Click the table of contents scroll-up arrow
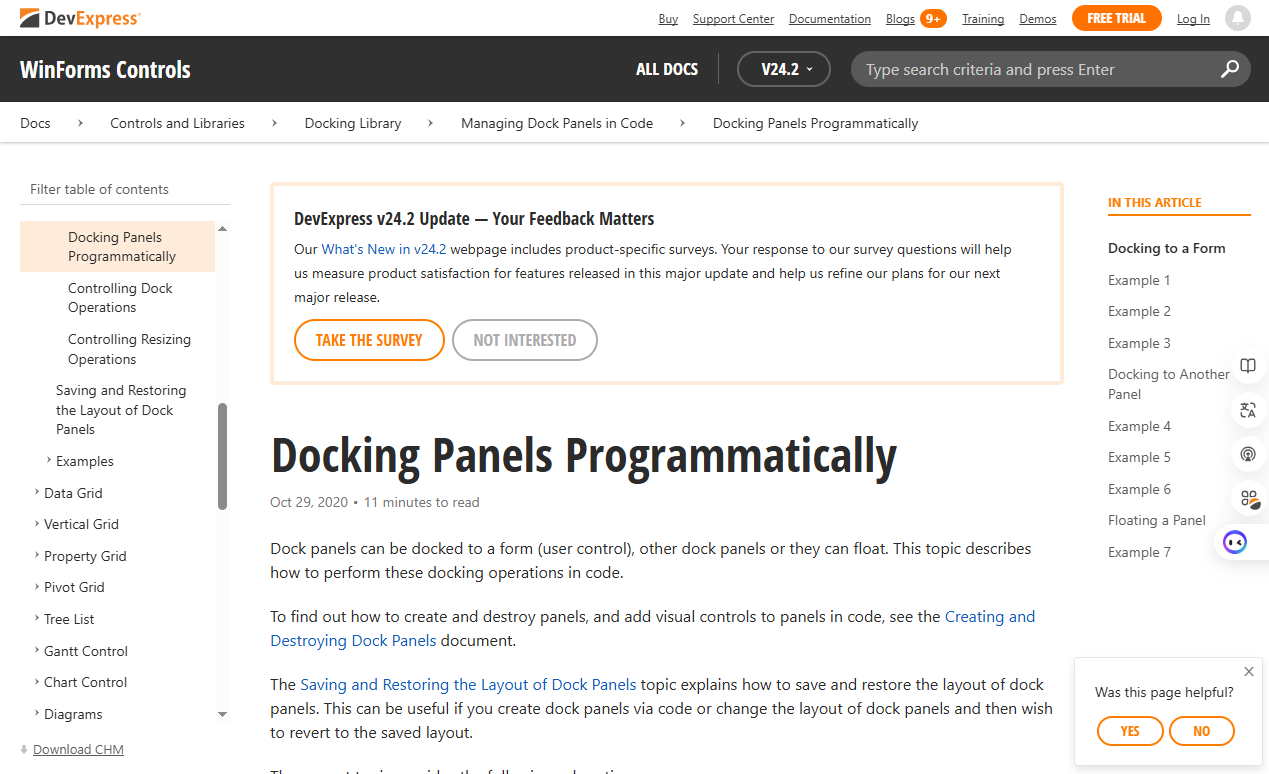 [x=222, y=229]
